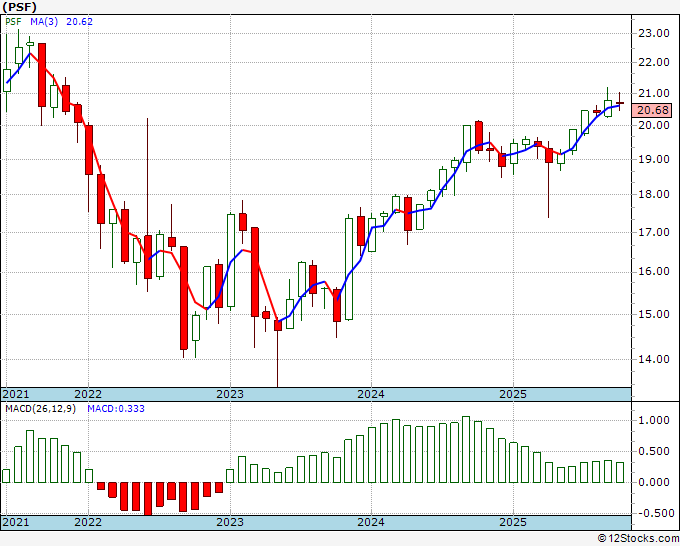This screenshot has width=680, height=546.
Task: Click the 20.00 price axis label
Action: (654, 125)
